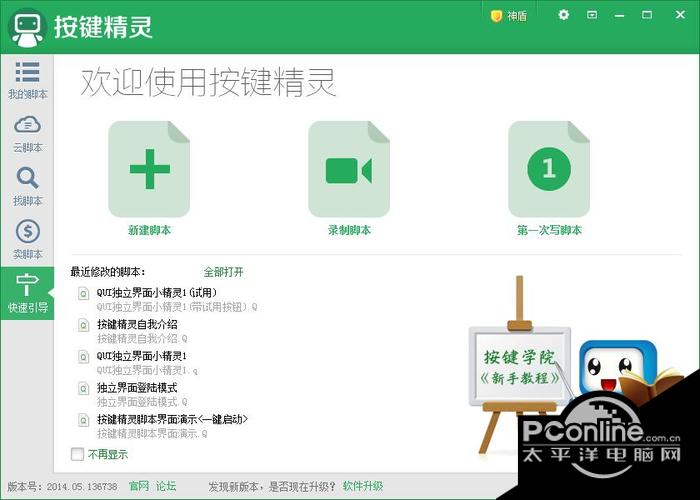
Task: Click file icon beside 按键精灵脚本界面演示
Action: click(x=83, y=420)
